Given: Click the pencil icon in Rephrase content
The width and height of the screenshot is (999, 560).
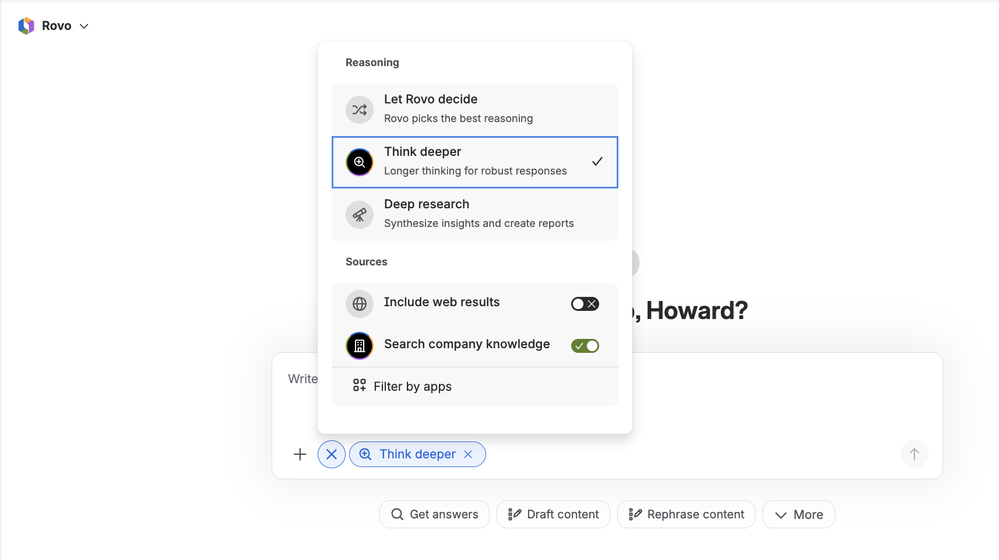Looking at the screenshot, I should point(635,514).
